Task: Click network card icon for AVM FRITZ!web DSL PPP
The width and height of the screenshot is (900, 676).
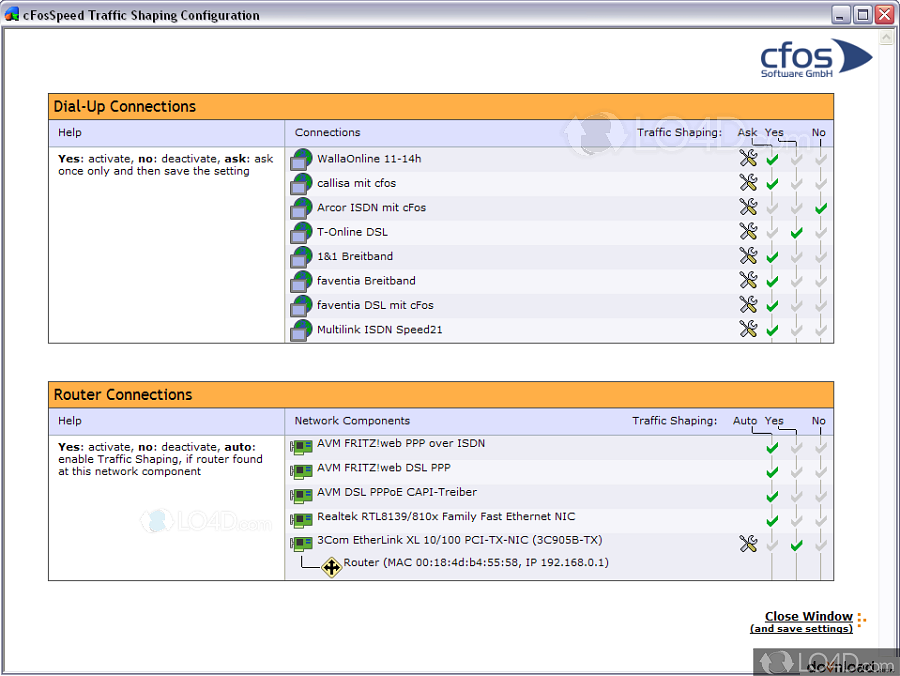Action: (301, 471)
